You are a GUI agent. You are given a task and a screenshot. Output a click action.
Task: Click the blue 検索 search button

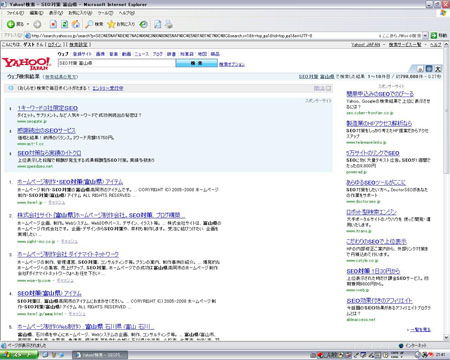point(197,63)
